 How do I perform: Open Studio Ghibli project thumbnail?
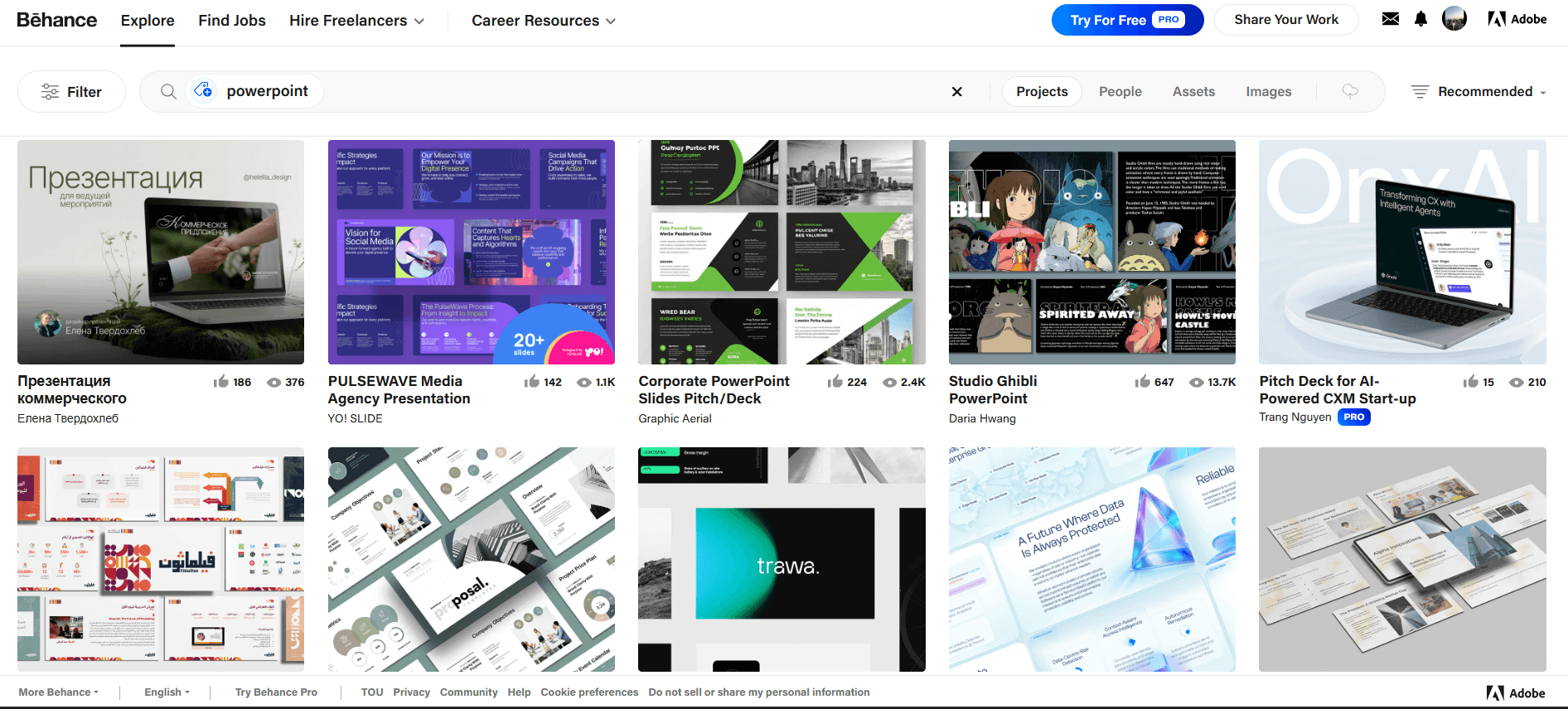(1091, 252)
